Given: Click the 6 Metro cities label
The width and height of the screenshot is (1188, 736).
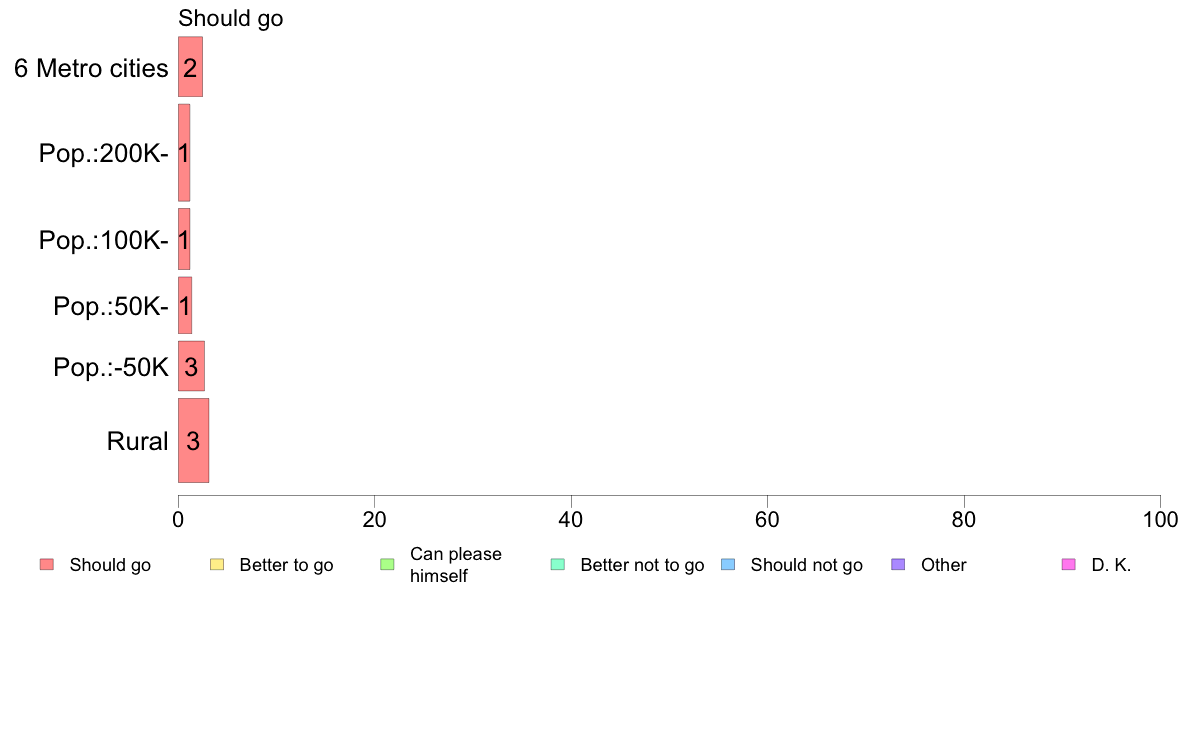Looking at the screenshot, I should (91, 68).
